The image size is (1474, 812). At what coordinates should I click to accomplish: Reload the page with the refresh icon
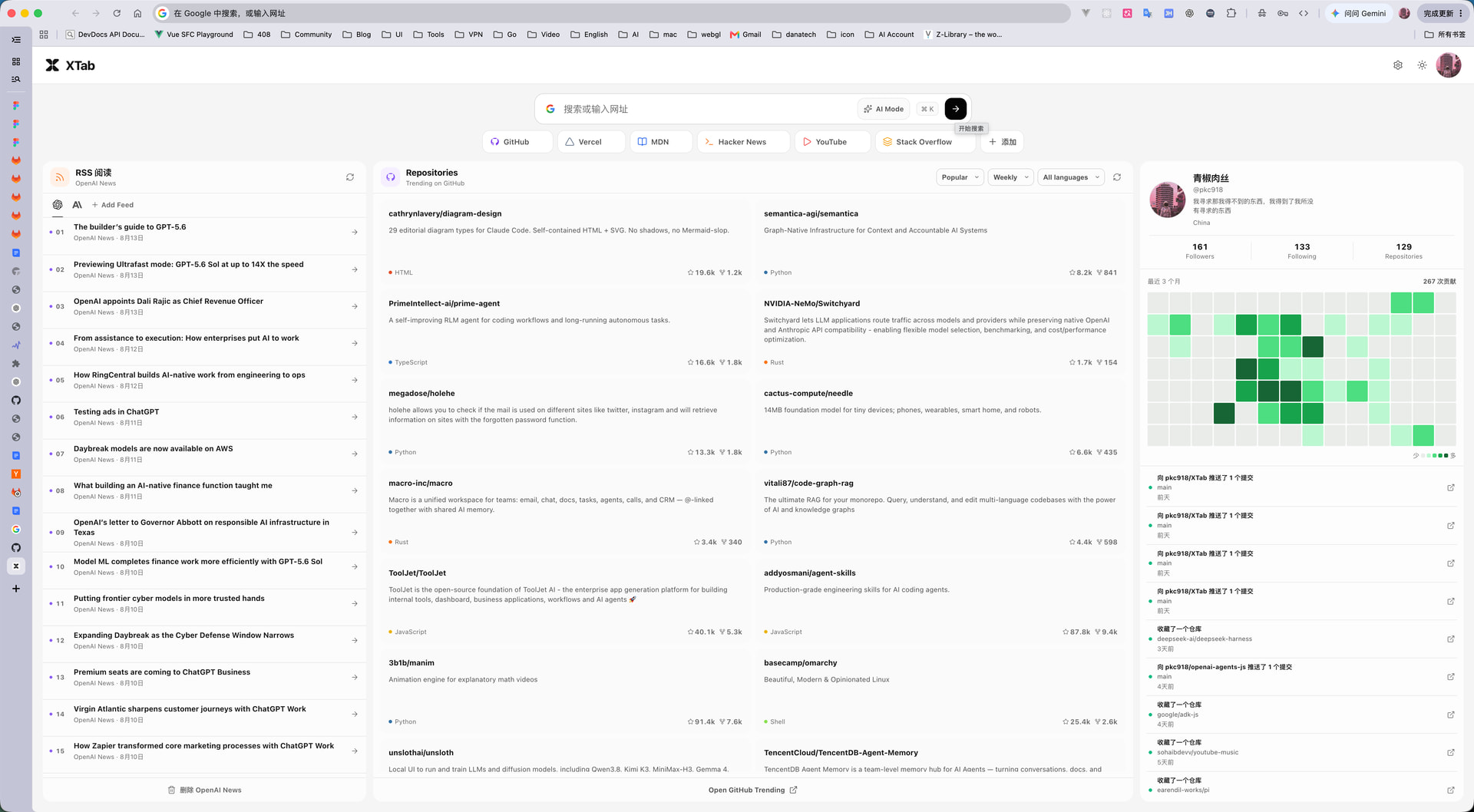(117, 13)
